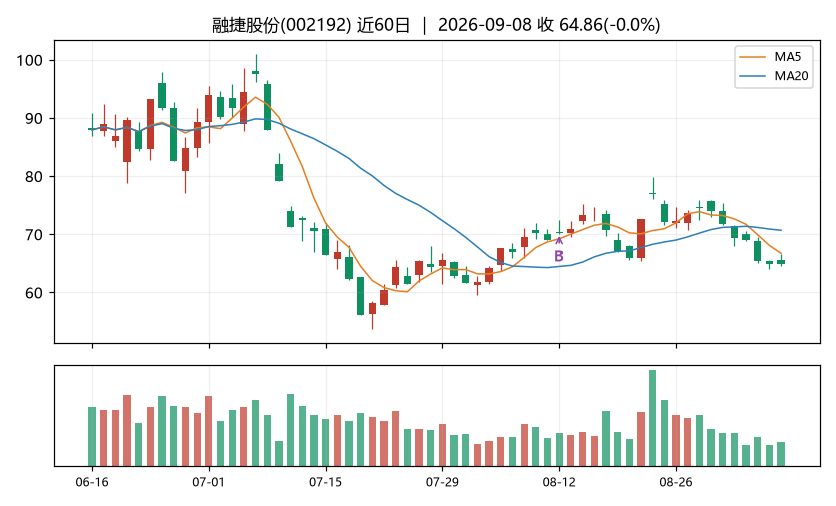Screen dimensions: 836x506
Task: Click the blue MA20 legend line swatch
Action: point(752,76)
